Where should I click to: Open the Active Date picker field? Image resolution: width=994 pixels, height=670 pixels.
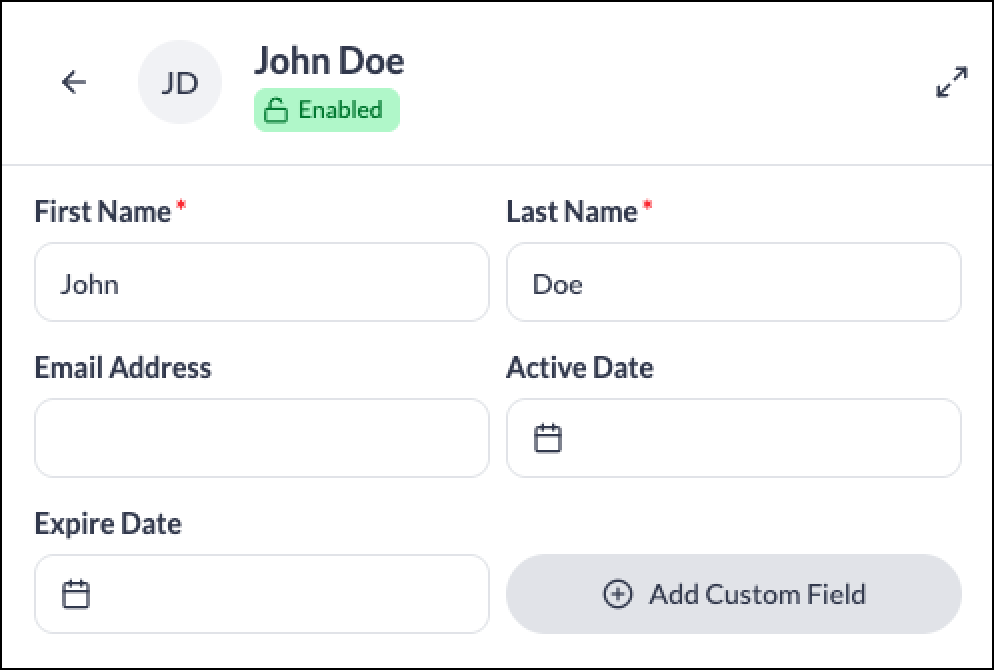(x=733, y=438)
